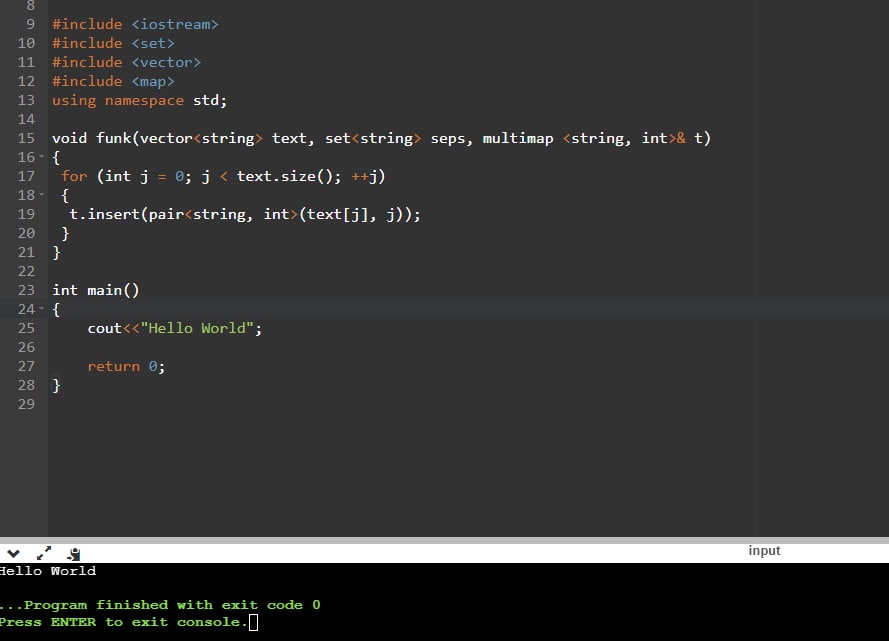Collapse fold arrow at line 18
The width and height of the screenshot is (889, 641).
(41, 195)
